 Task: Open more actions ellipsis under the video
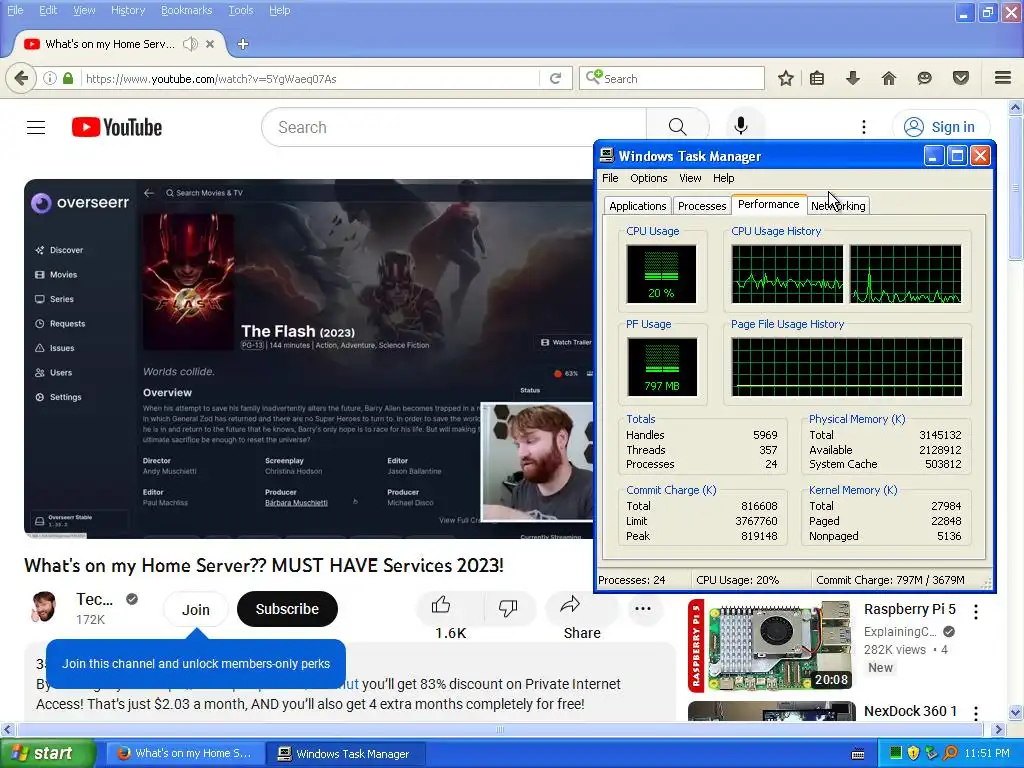pos(643,609)
